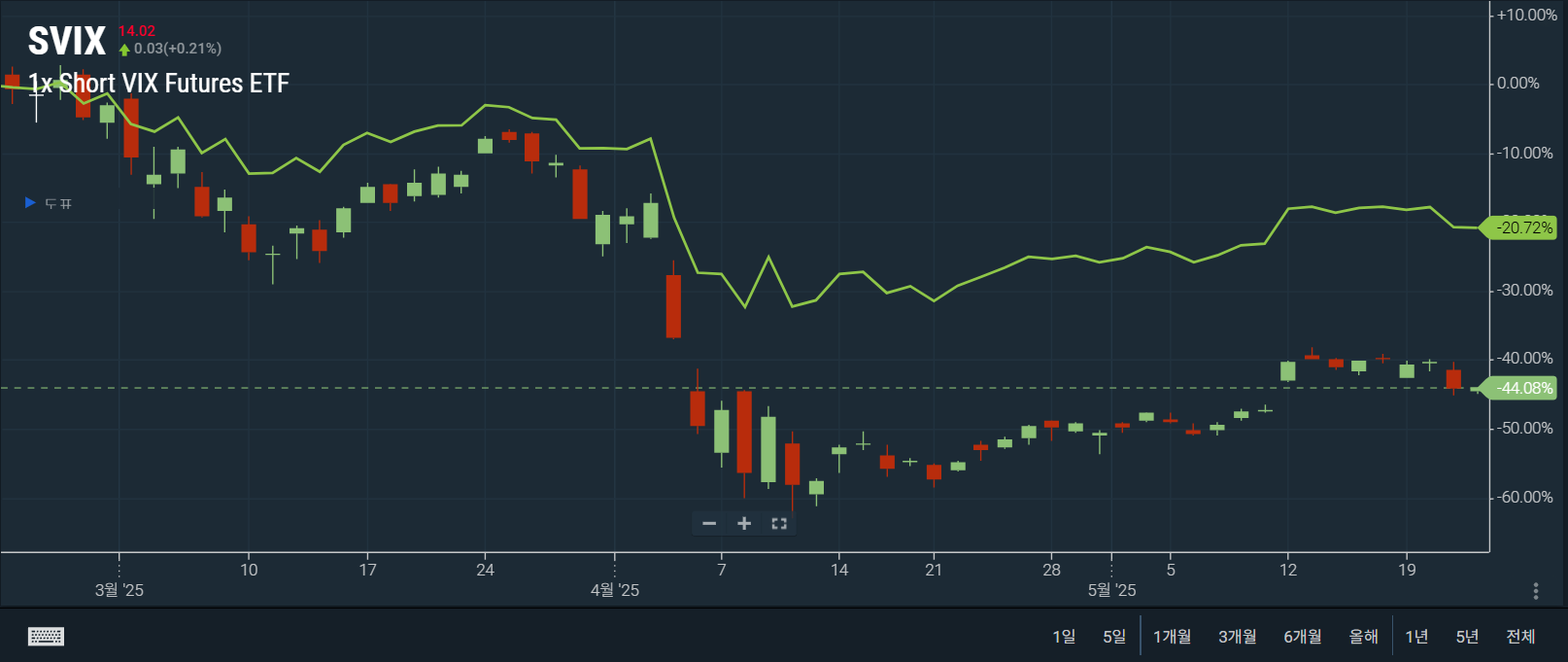Click the date label 10 on time axis
The height and width of the screenshot is (662, 1568).
(249, 570)
